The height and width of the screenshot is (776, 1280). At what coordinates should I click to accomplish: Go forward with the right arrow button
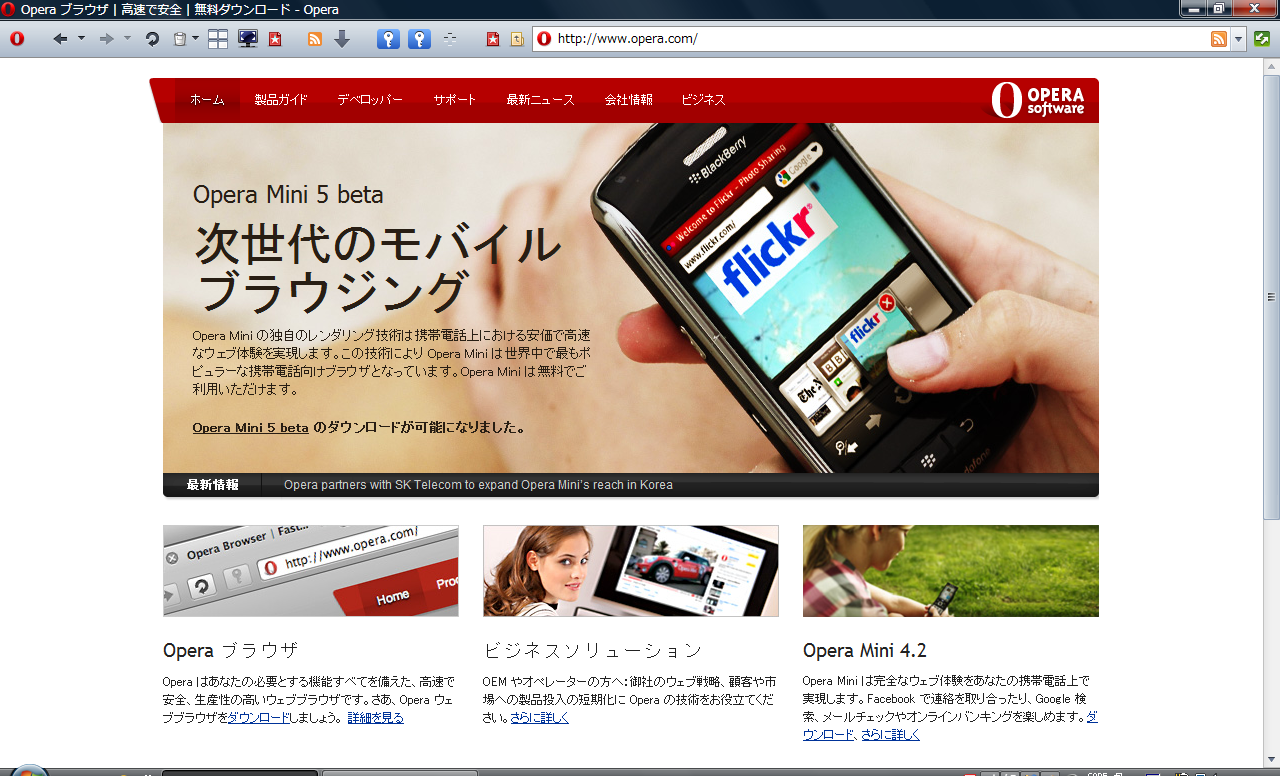click(106, 39)
